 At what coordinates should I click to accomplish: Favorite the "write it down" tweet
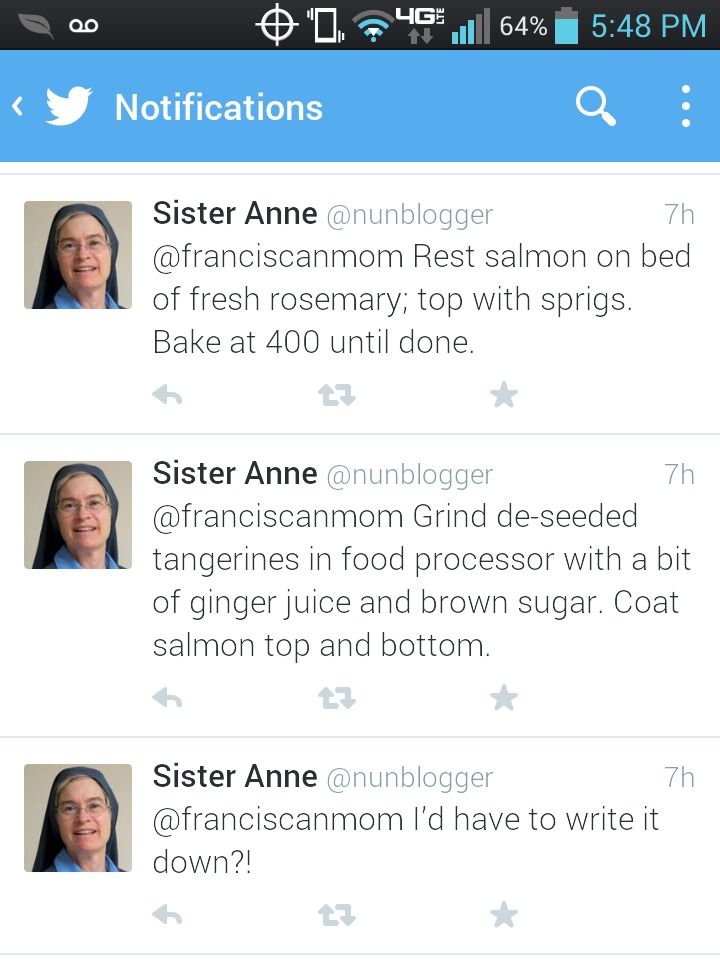pyautogui.click(x=504, y=914)
